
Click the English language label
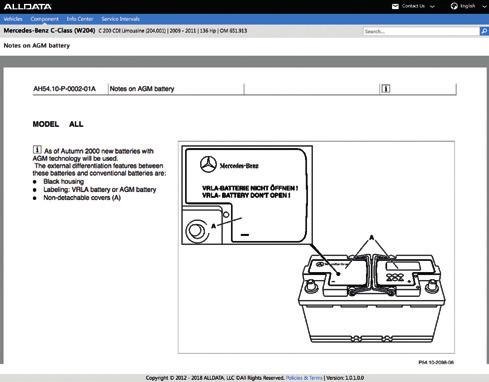pos(467,6)
